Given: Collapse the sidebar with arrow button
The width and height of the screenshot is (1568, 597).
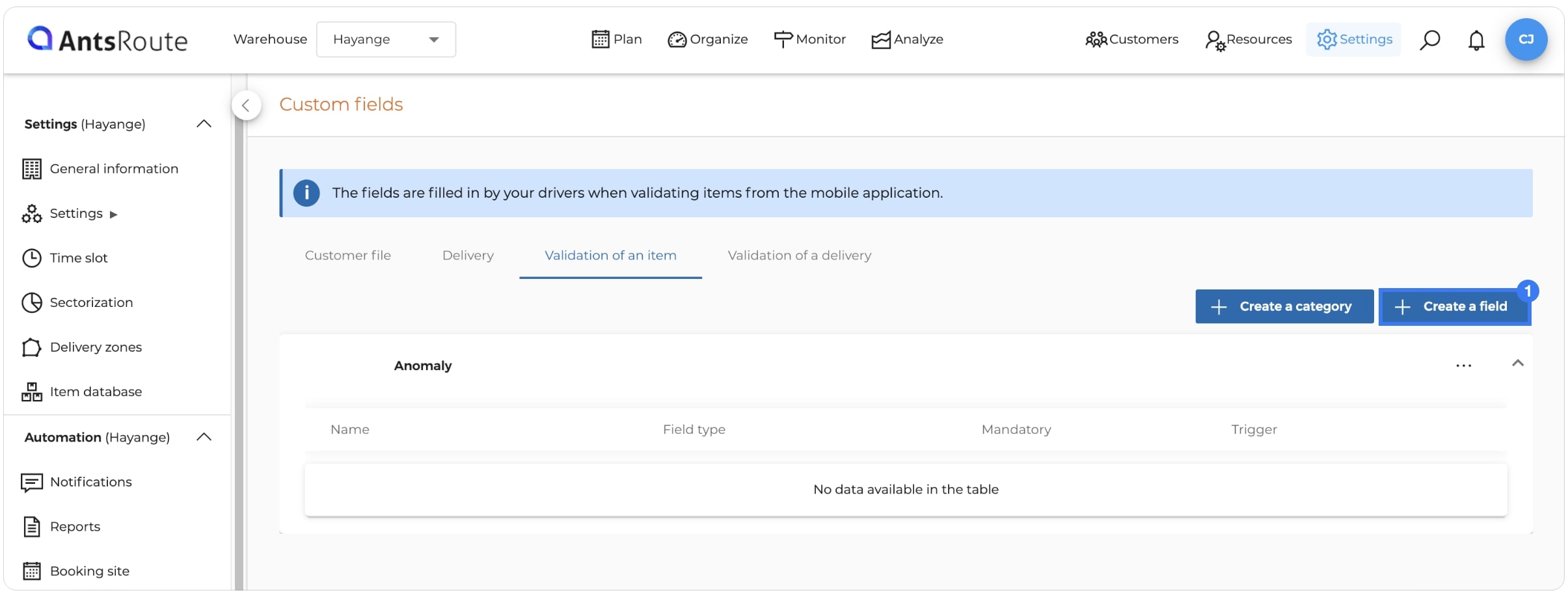Looking at the screenshot, I should [246, 105].
